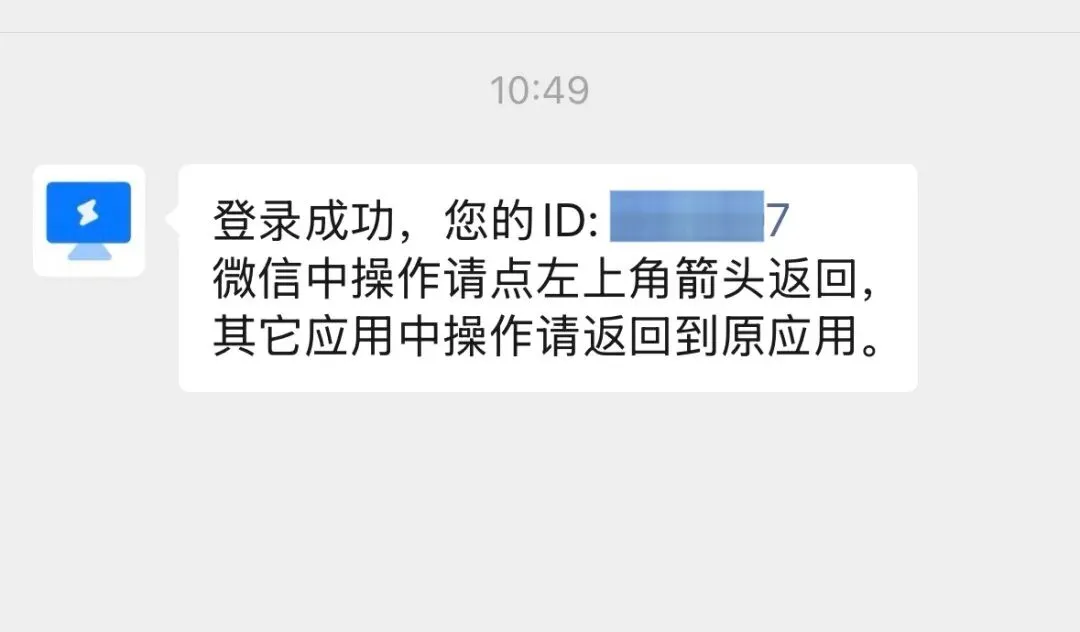Tap the sender's blue monitor avatar
Screen dimensions: 1080x632
pyautogui.click(x=89, y=221)
